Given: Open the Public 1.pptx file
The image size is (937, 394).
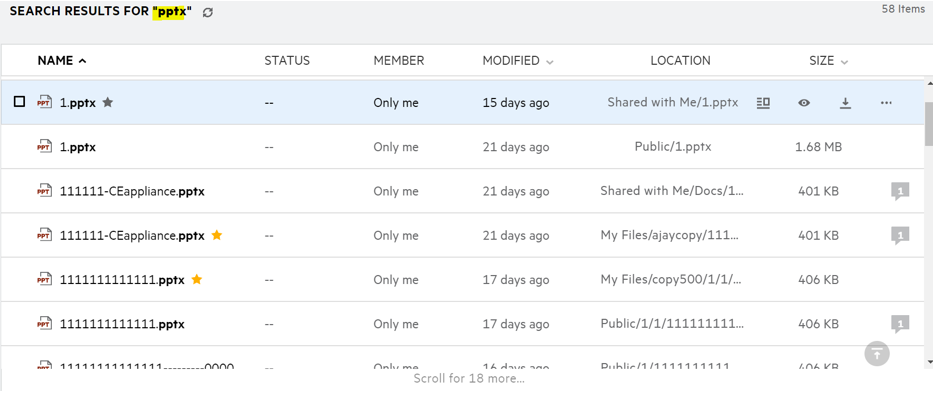Looking at the screenshot, I should [78, 147].
